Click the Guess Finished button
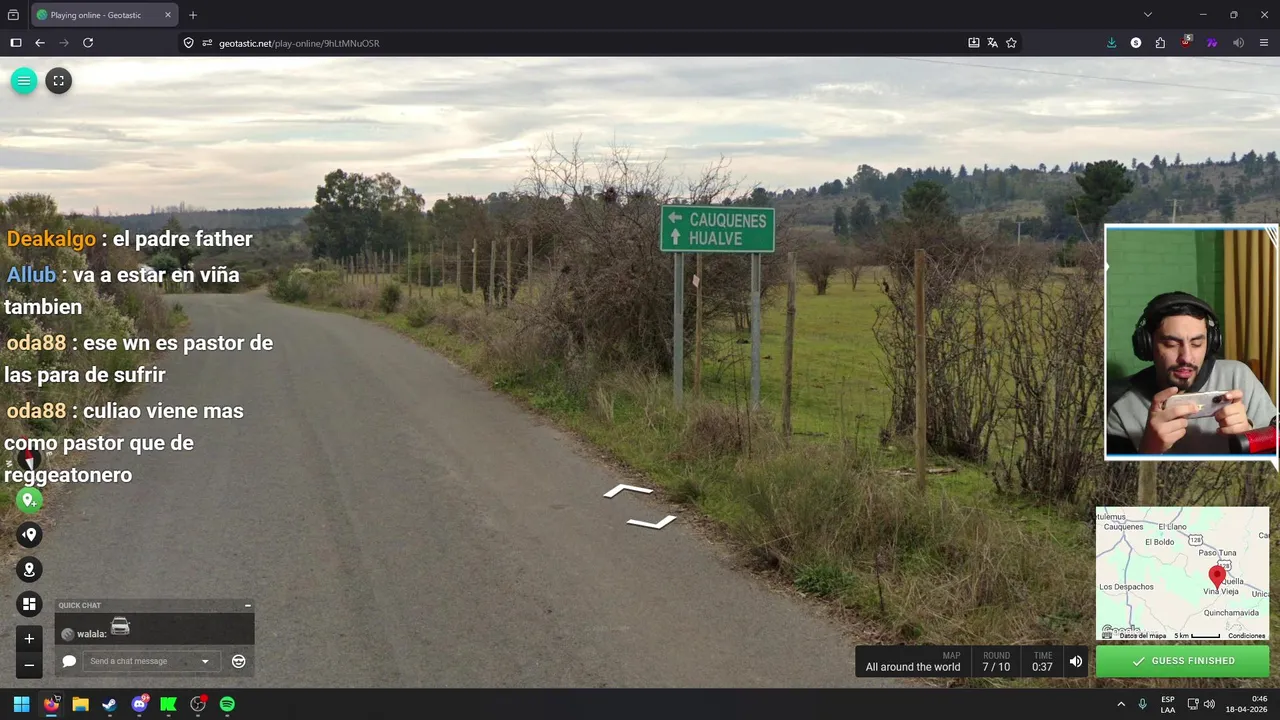 1182,661
